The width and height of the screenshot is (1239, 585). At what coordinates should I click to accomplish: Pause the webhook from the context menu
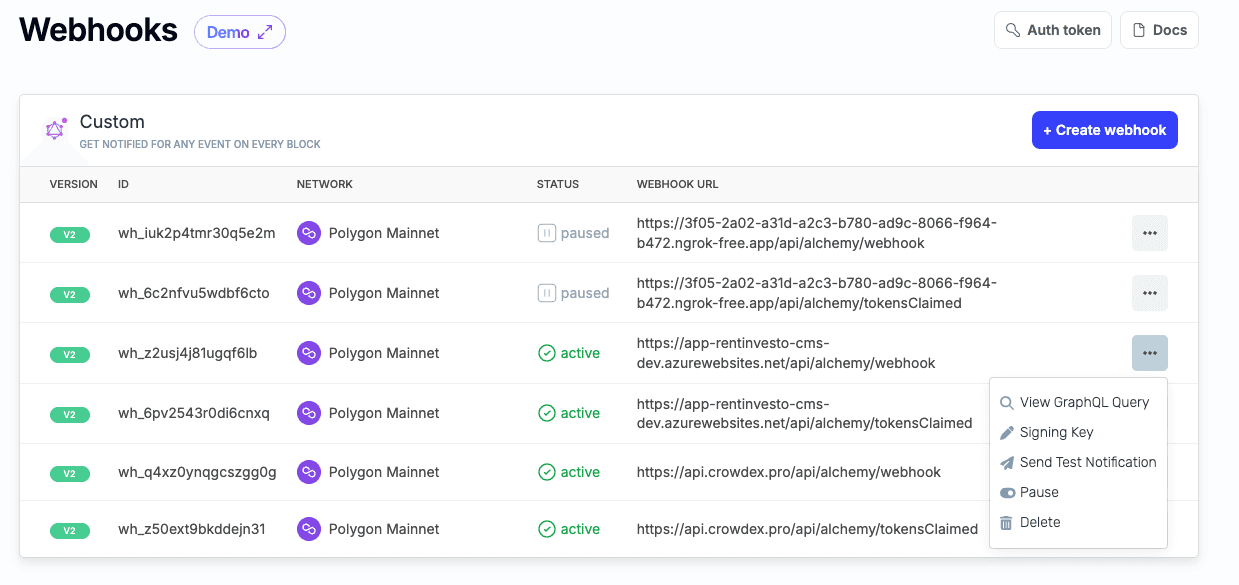pos(1039,492)
